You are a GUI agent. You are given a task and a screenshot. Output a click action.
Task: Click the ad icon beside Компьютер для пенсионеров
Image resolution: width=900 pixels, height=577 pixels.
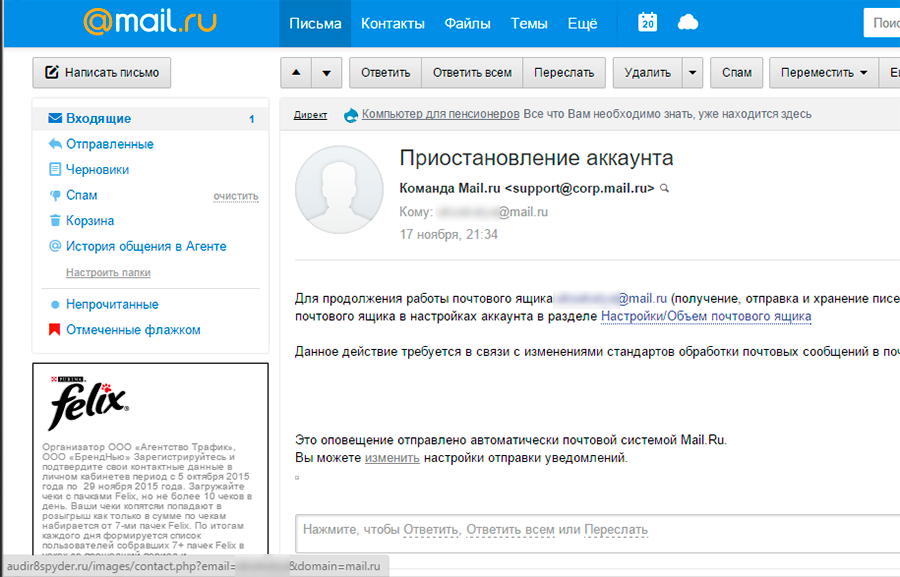click(351, 115)
